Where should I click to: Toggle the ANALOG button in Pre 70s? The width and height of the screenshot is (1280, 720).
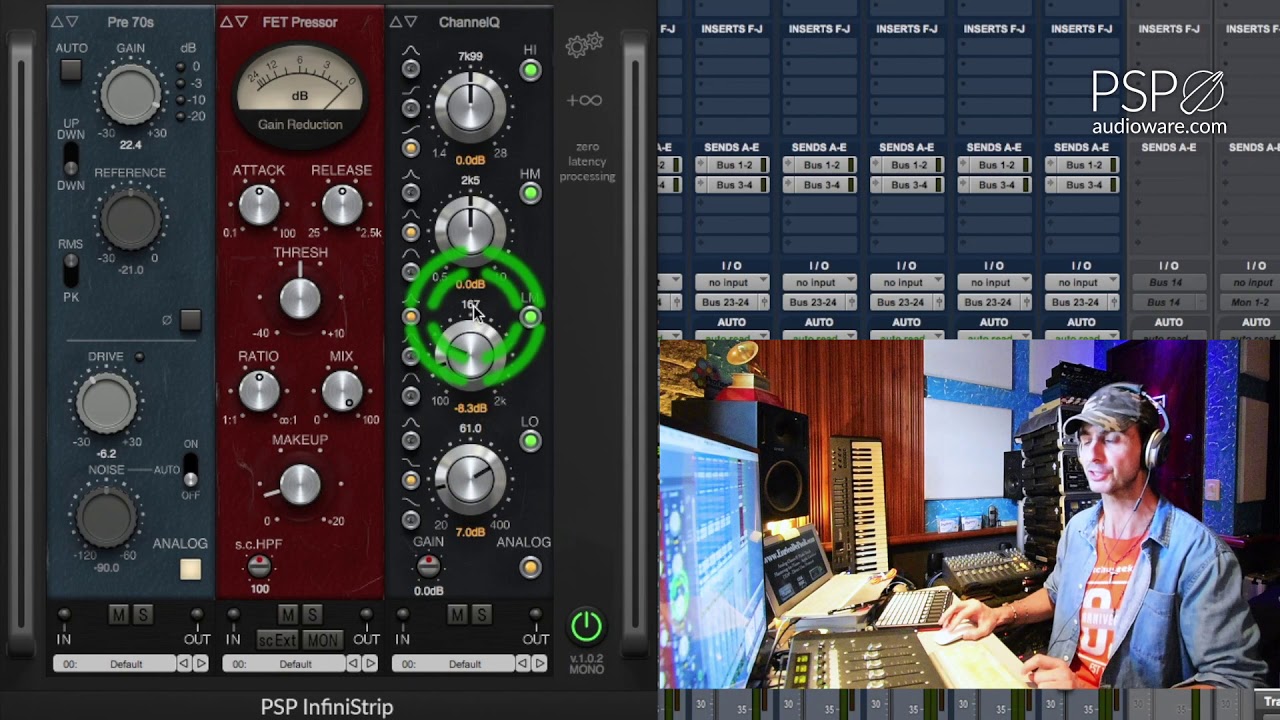click(190, 569)
